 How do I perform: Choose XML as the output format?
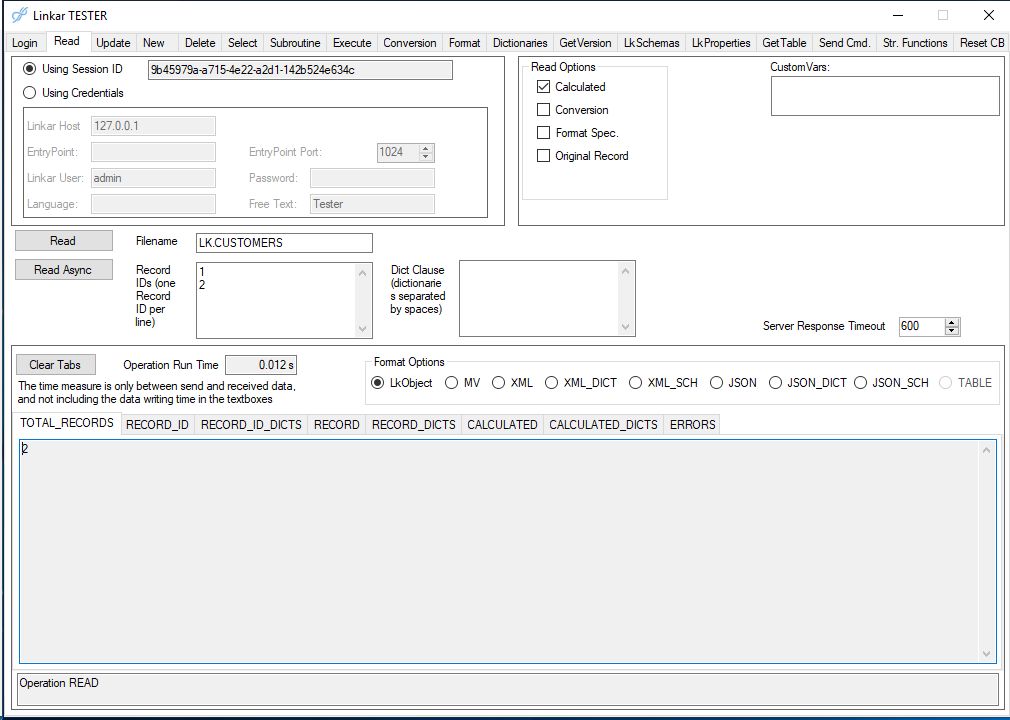click(x=498, y=383)
